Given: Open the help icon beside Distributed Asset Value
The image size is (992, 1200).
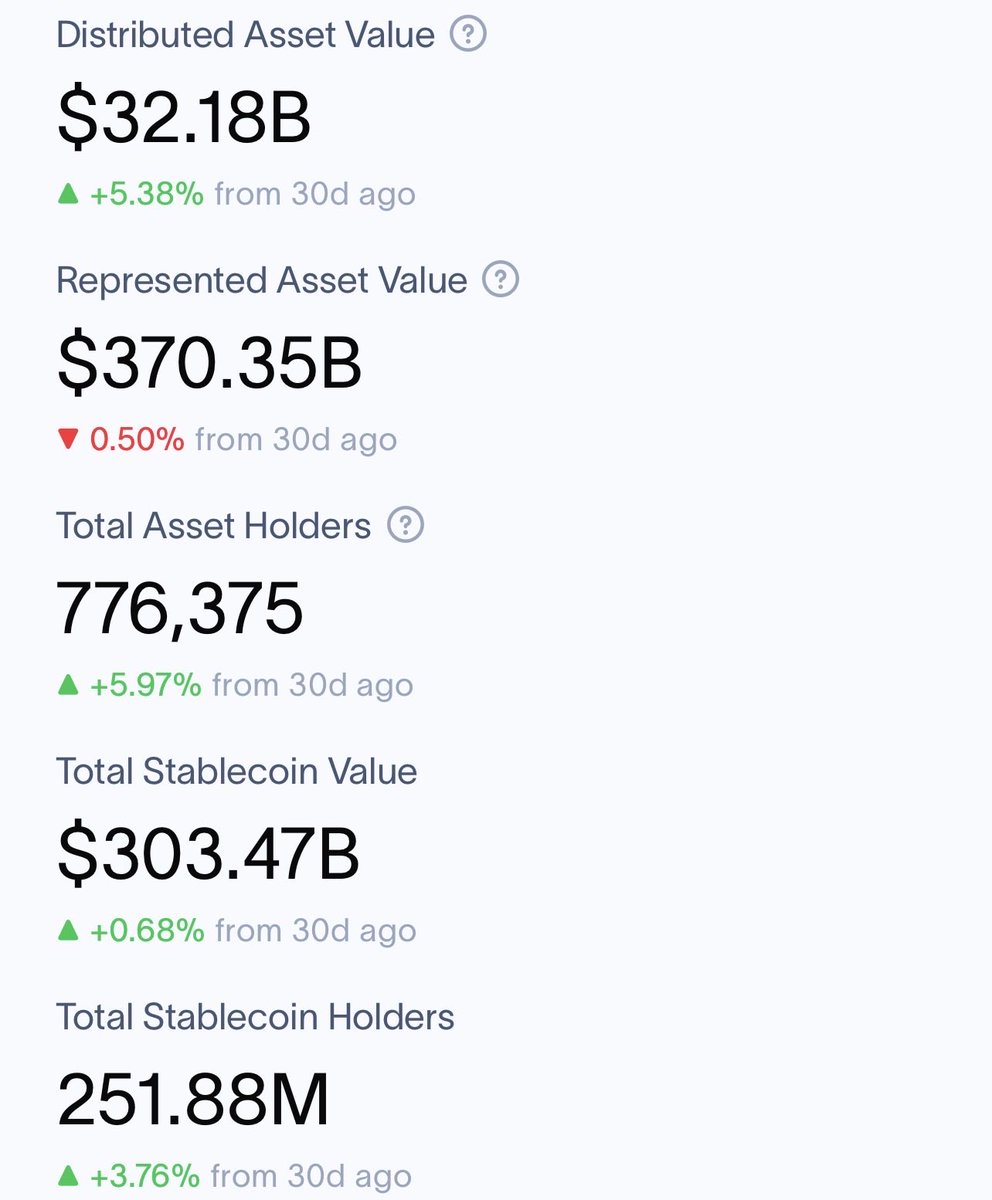Looking at the screenshot, I should tap(468, 35).
